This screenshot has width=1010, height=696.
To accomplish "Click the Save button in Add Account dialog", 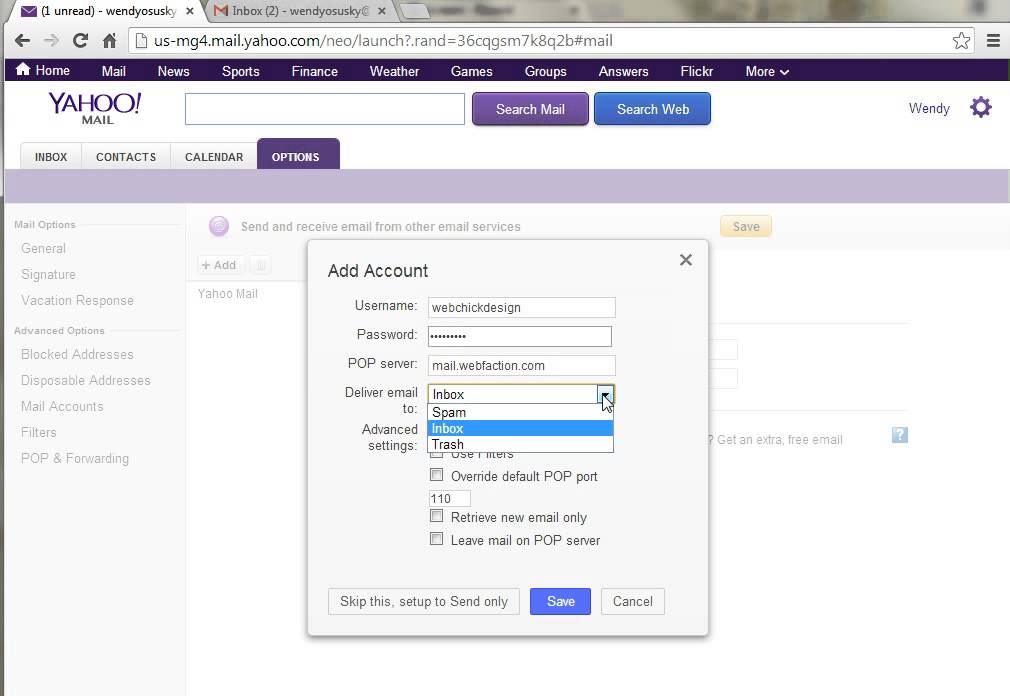I will (560, 601).
